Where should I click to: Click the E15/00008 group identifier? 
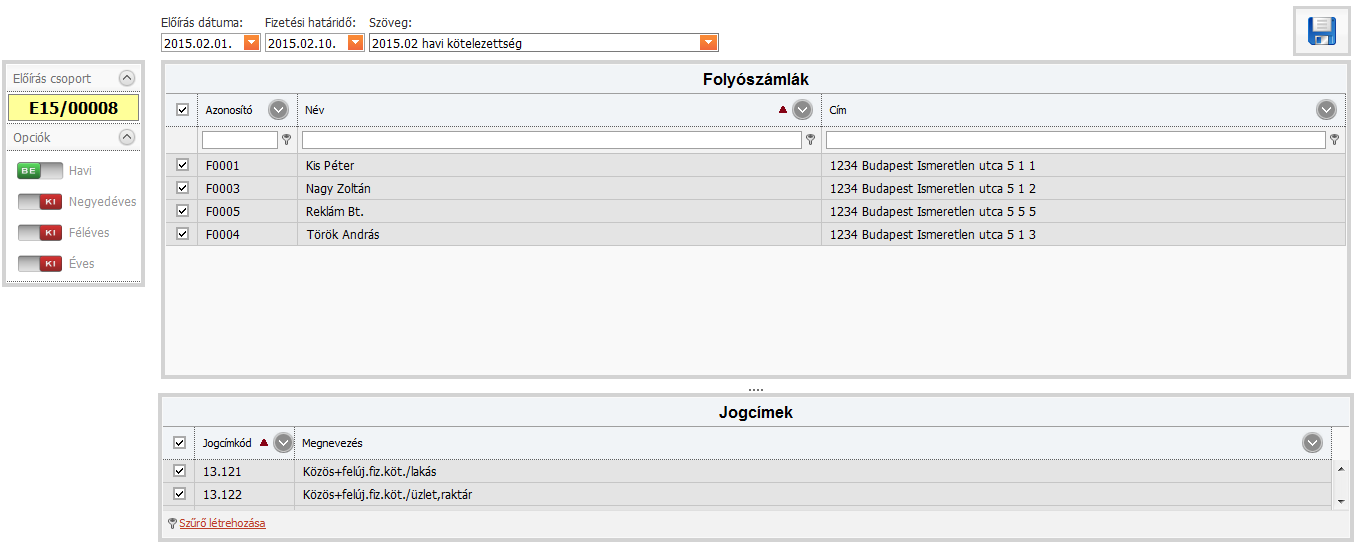click(73, 108)
